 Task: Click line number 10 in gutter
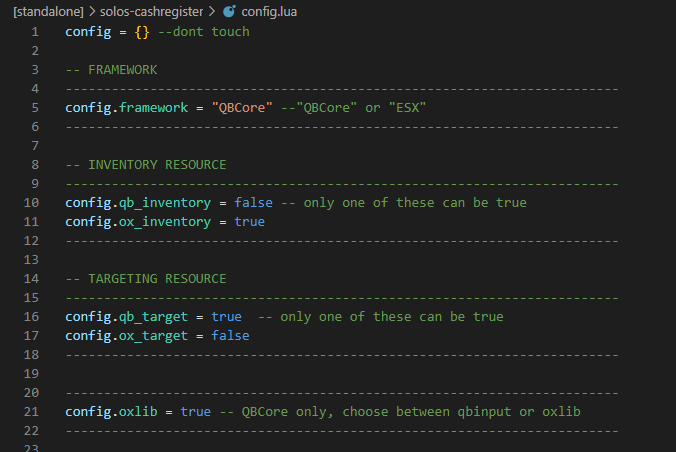coord(31,203)
